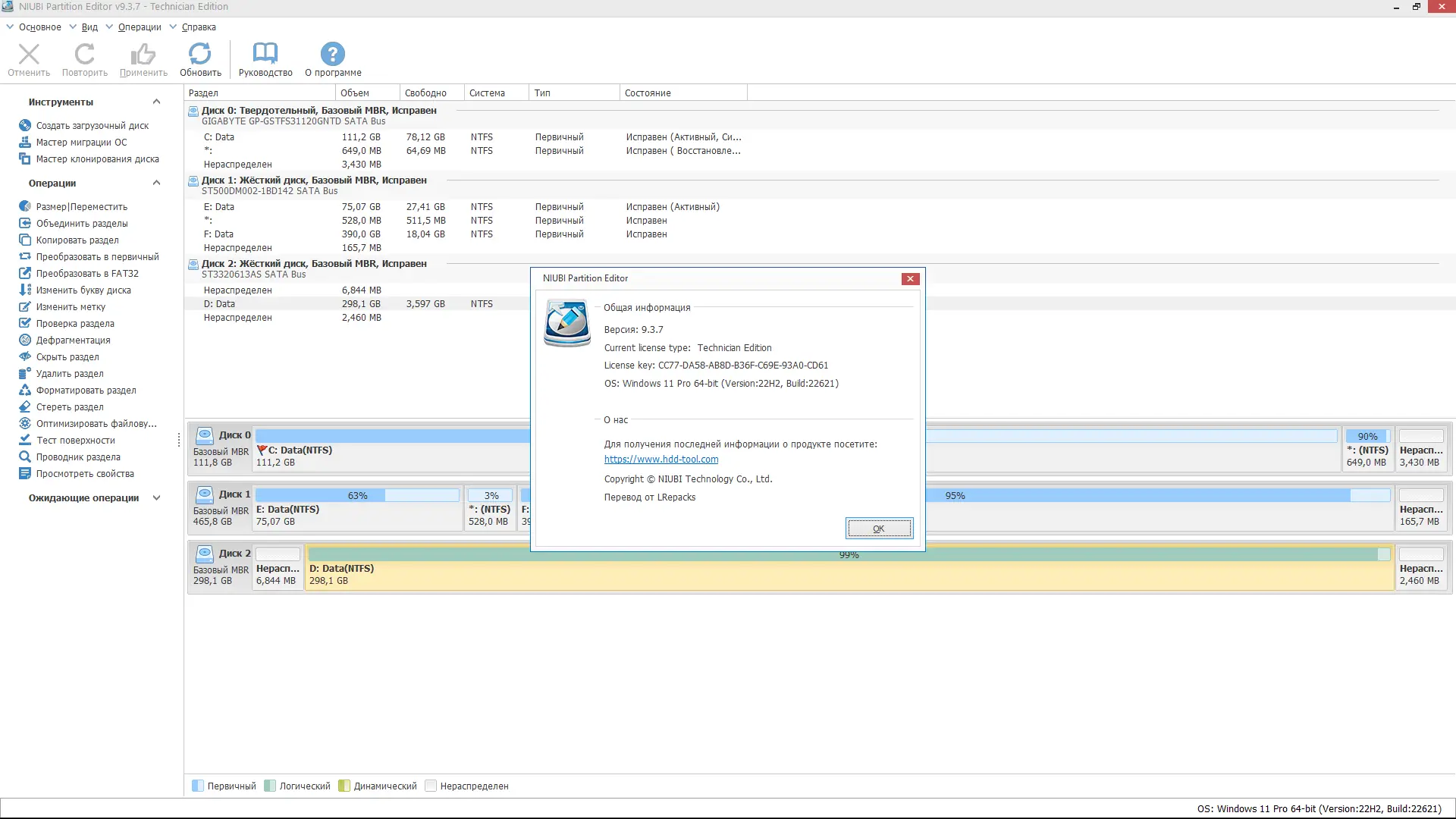Screen dimensions: 1456x819
Task: Open Проводник раздела
Action: click(78, 457)
